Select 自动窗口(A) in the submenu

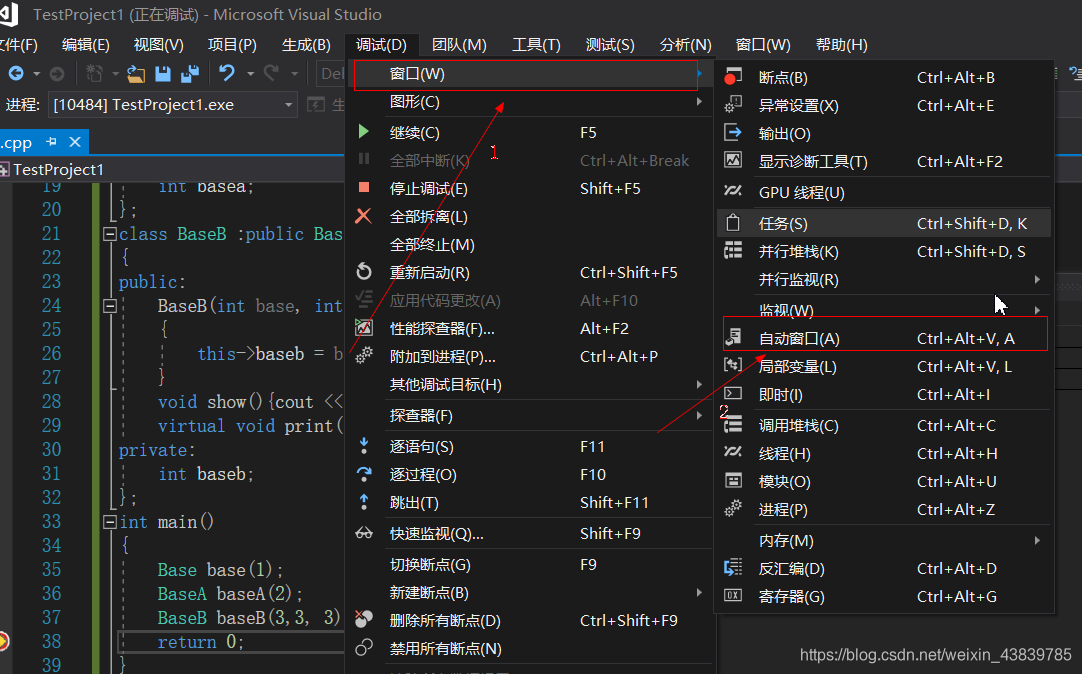pos(885,338)
